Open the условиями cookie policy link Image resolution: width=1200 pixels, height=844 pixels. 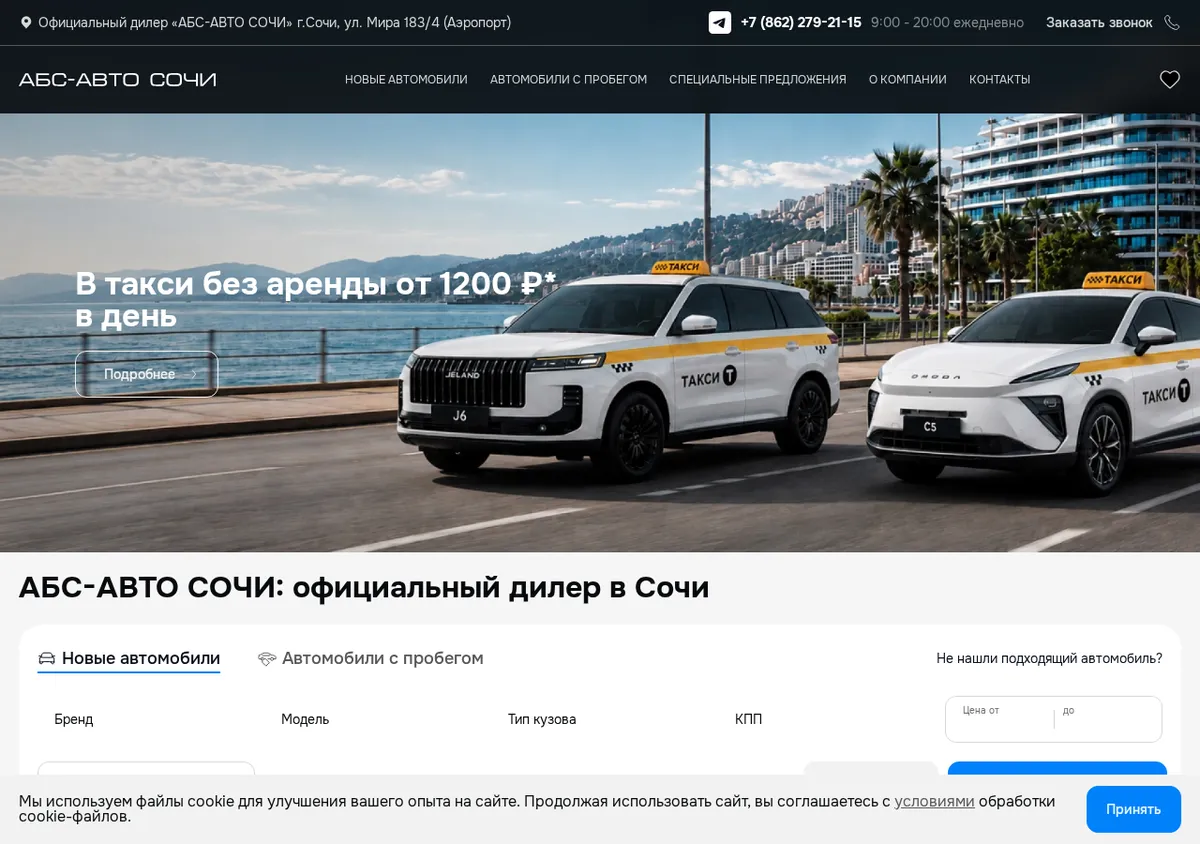pos(934,801)
